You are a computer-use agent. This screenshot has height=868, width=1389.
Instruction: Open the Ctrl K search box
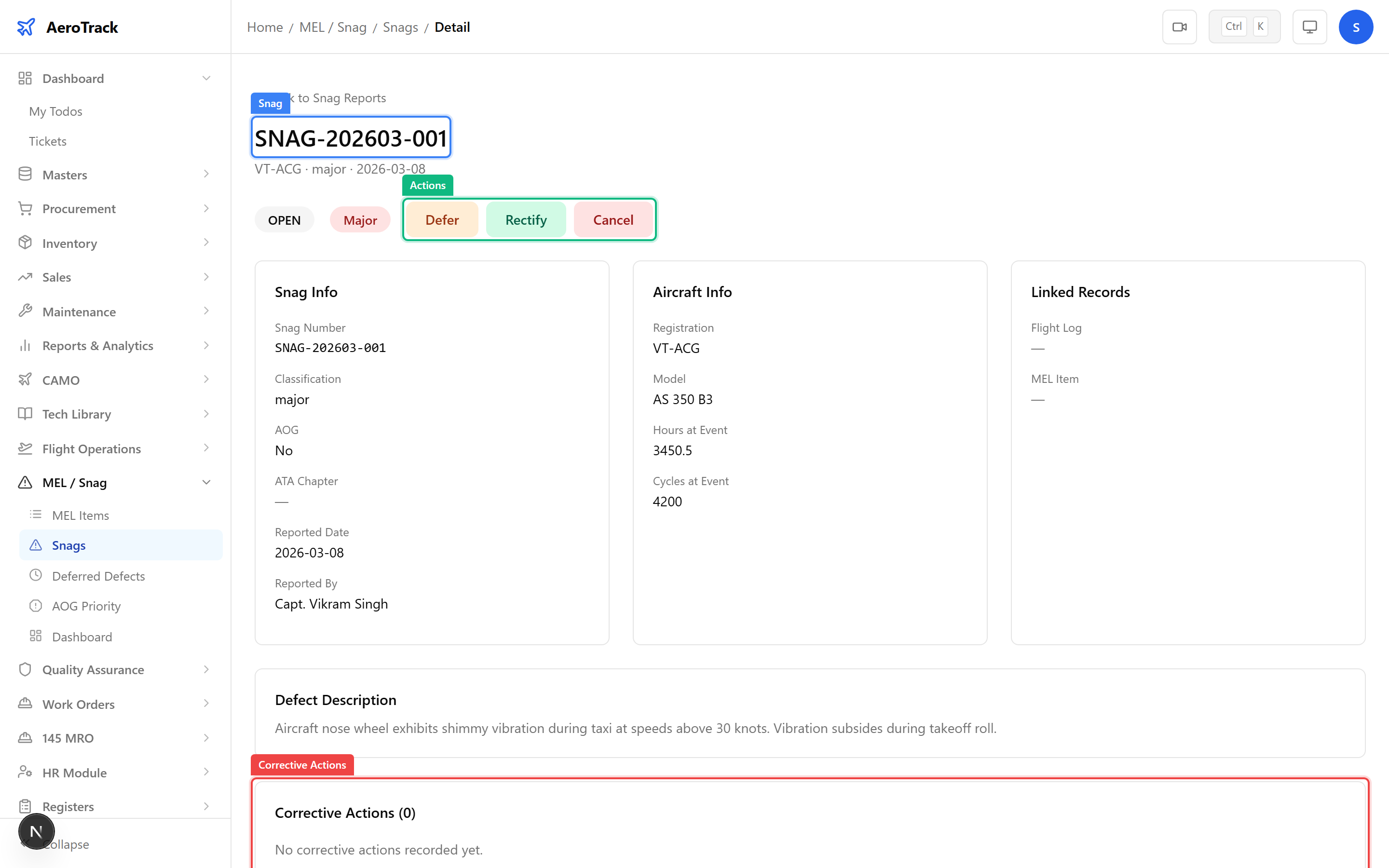(x=1244, y=26)
